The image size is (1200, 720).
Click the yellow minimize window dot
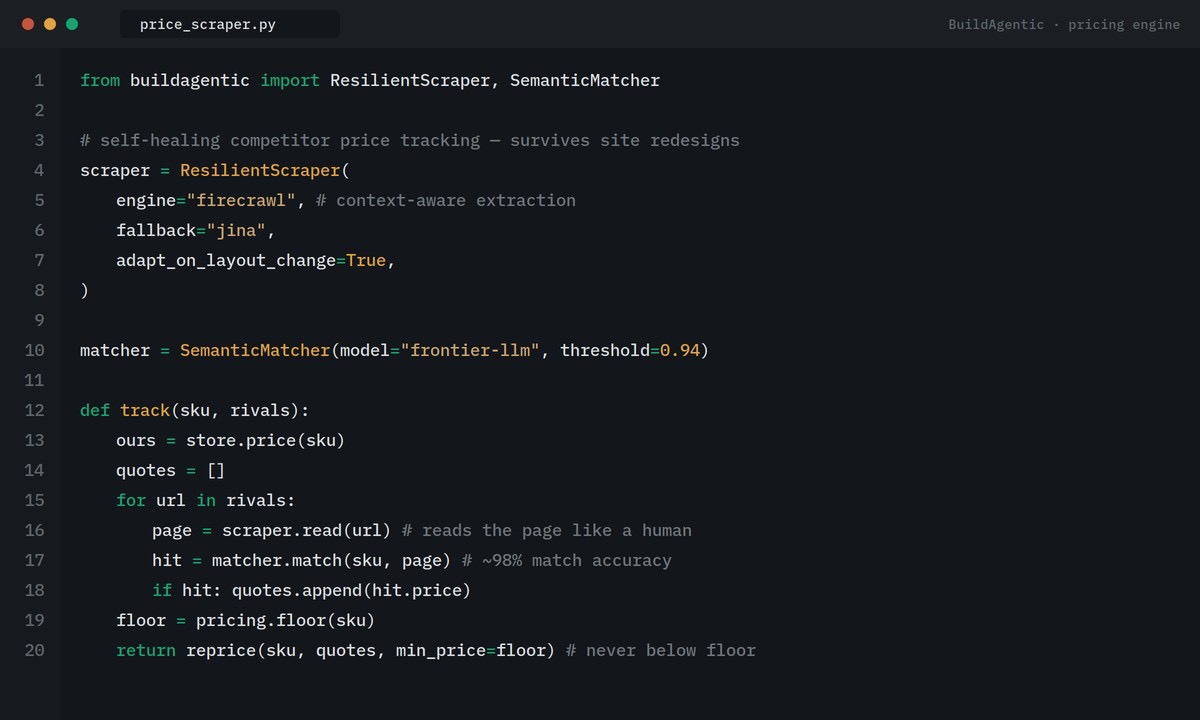[50, 24]
